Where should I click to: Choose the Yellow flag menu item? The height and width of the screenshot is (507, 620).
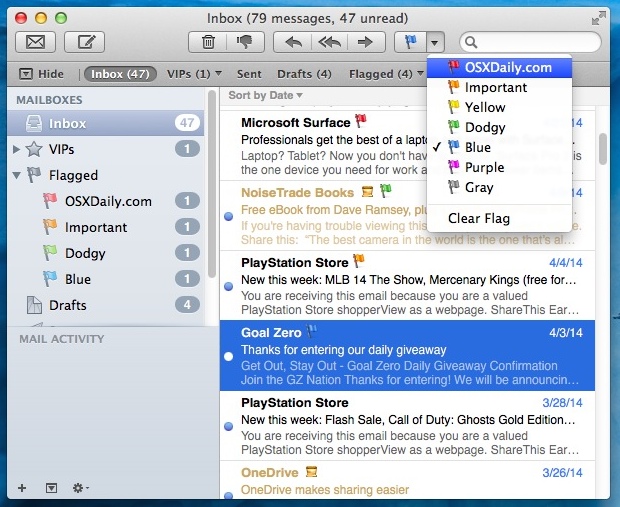[499, 107]
